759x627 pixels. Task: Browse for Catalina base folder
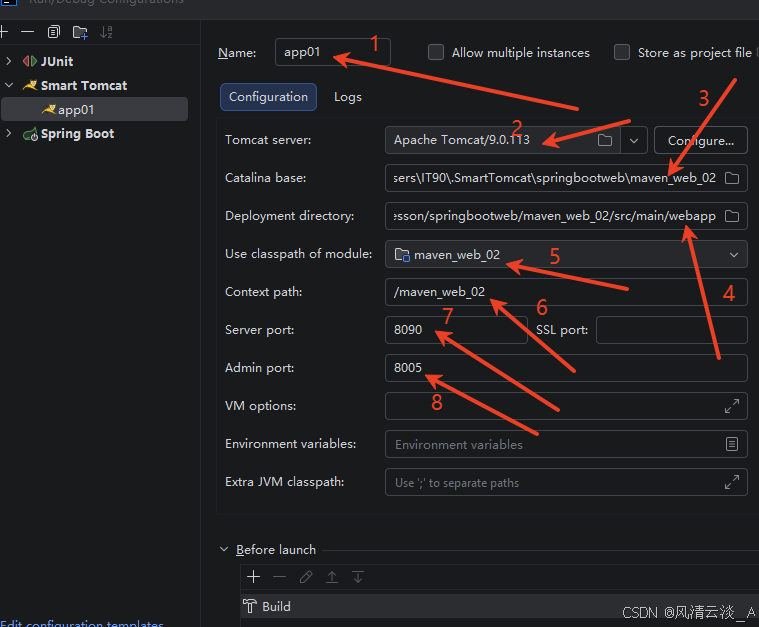click(x=732, y=178)
